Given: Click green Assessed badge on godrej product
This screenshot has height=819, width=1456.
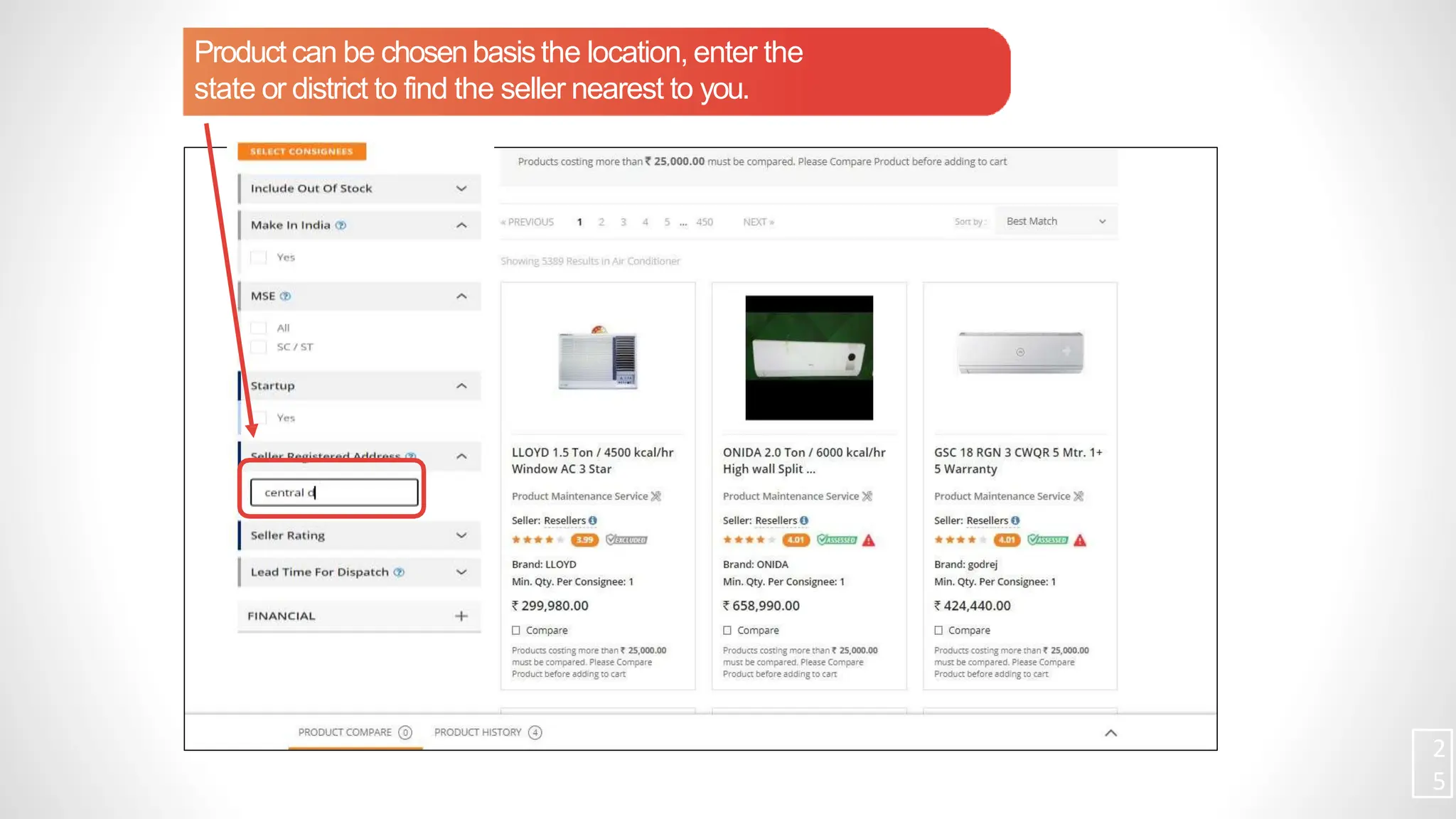Looking at the screenshot, I should (x=1048, y=540).
